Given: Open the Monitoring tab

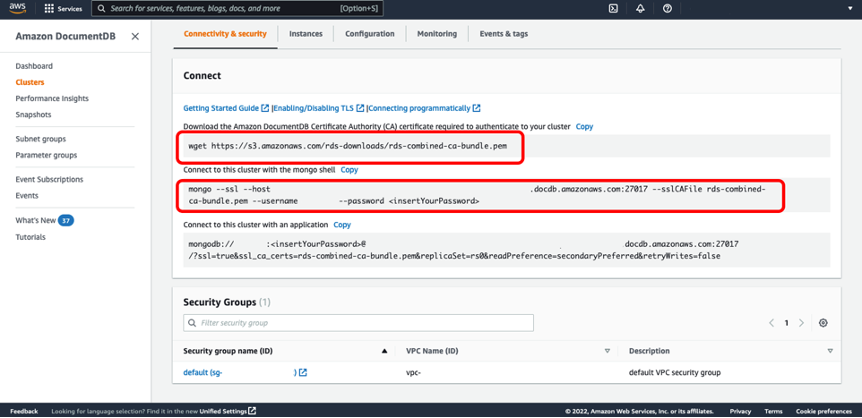Looking at the screenshot, I should point(436,34).
